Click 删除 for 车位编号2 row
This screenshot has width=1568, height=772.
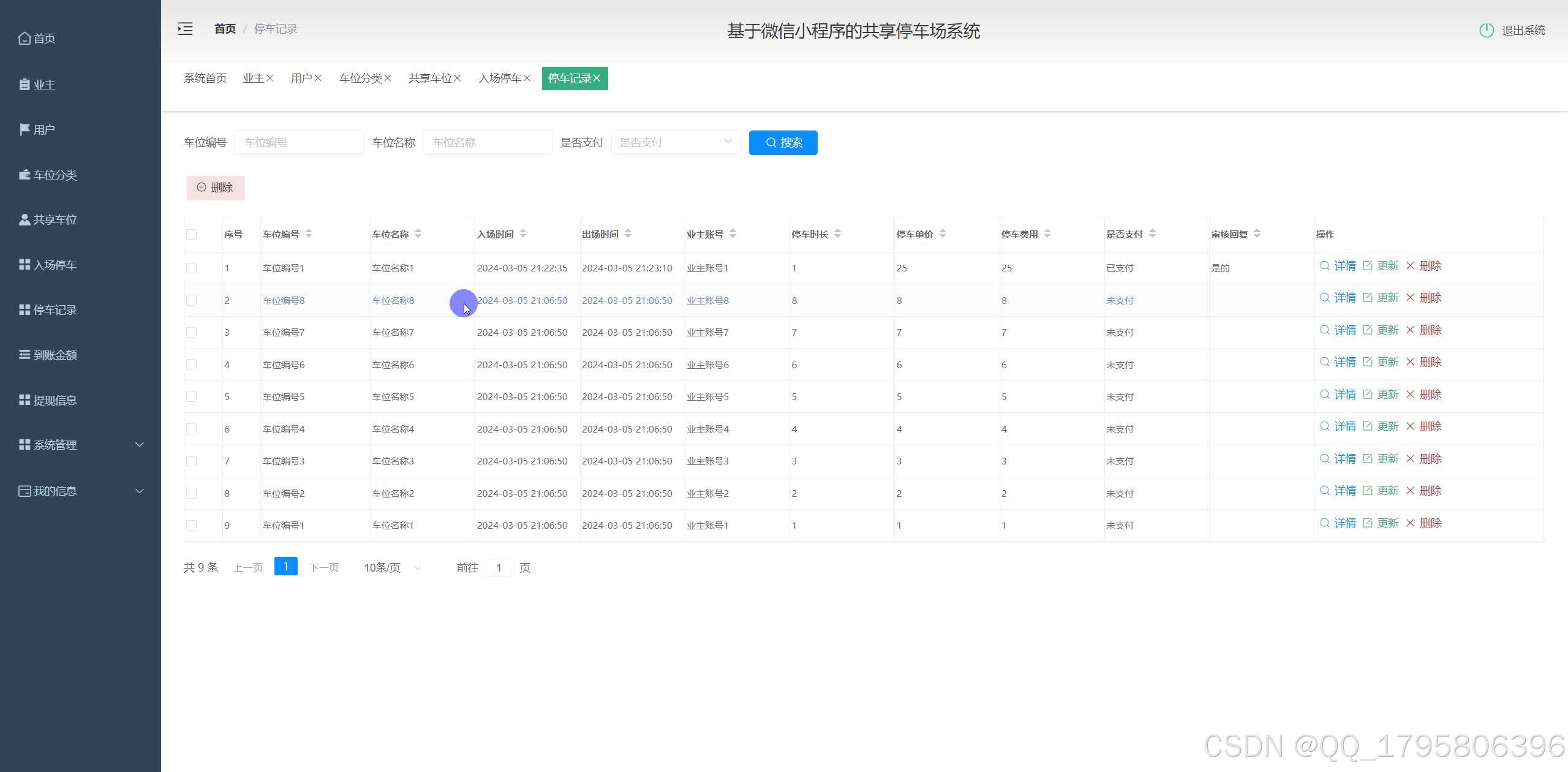click(x=1423, y=491)
